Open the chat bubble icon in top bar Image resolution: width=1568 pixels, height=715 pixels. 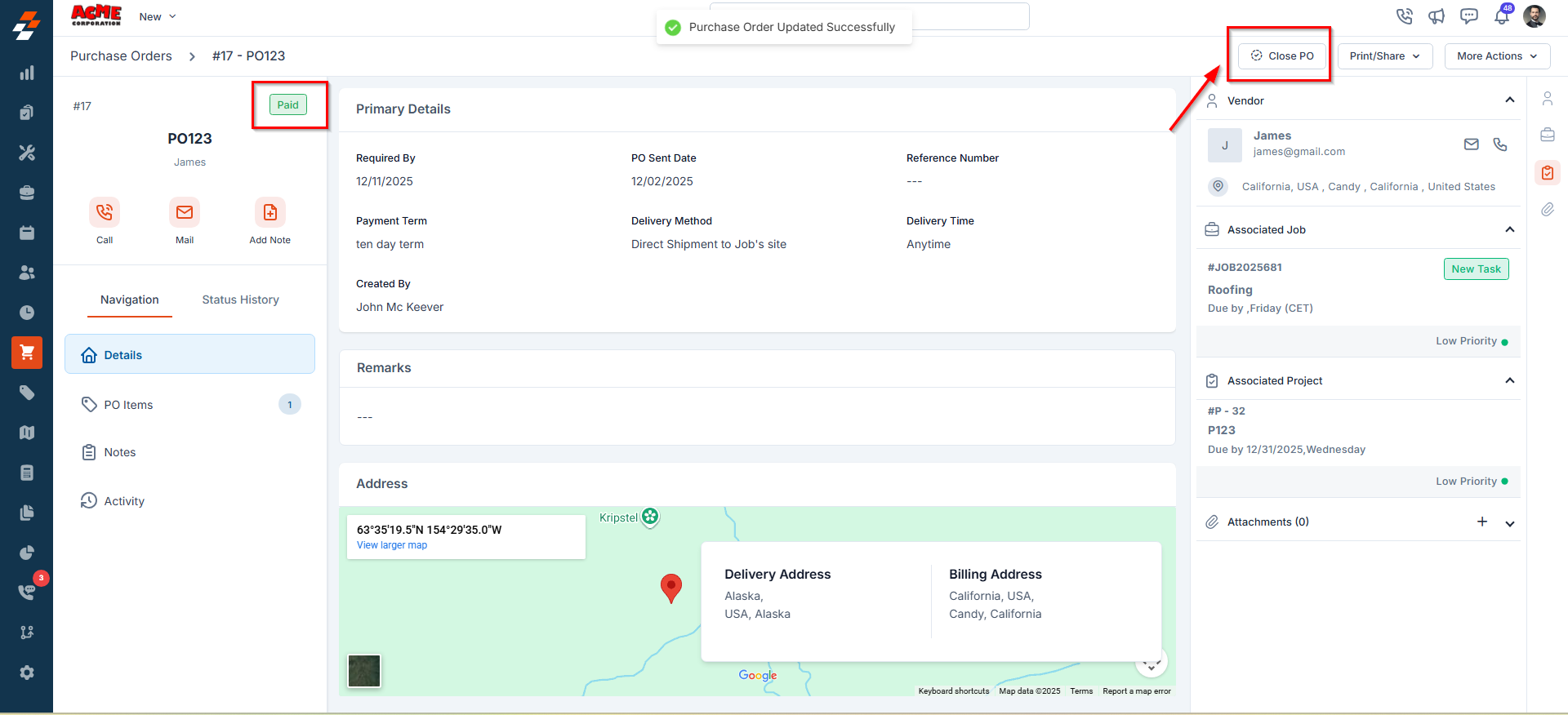(1469, 16)
